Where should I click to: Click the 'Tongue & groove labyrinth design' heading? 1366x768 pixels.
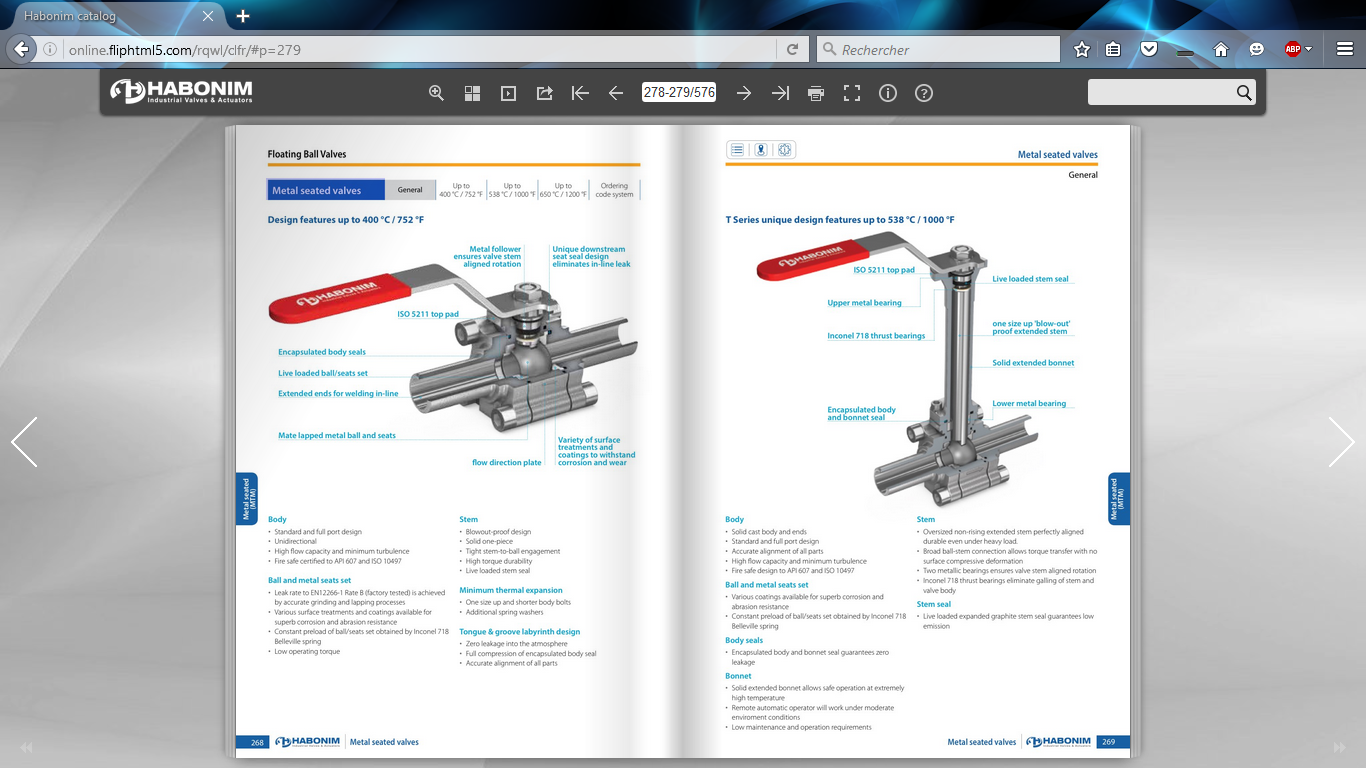[519, 632]
